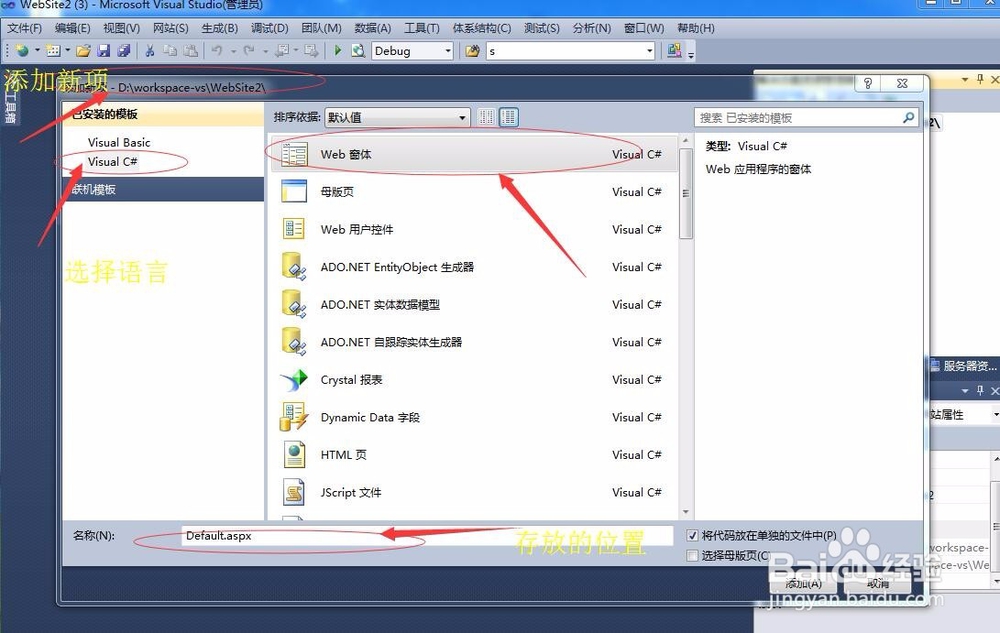Click the icon right of the find box
1000x633 pixels.
(674, 50)
